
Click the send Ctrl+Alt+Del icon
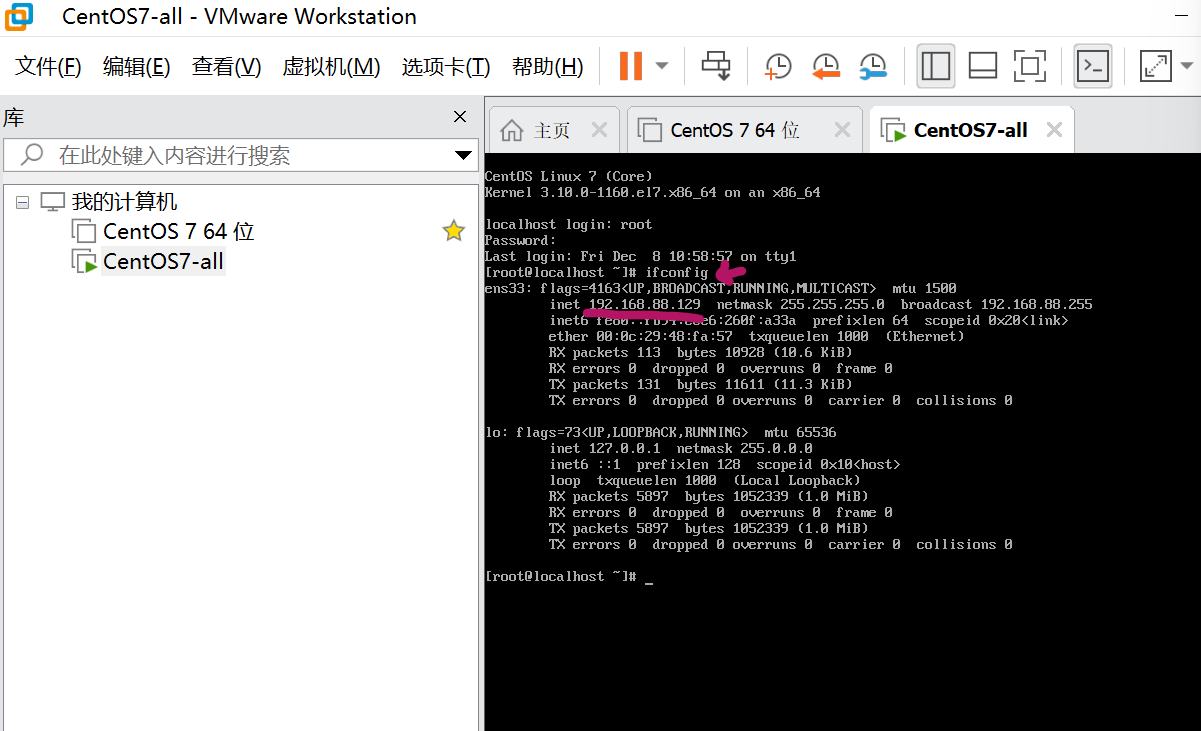click(x=716, y=66)
